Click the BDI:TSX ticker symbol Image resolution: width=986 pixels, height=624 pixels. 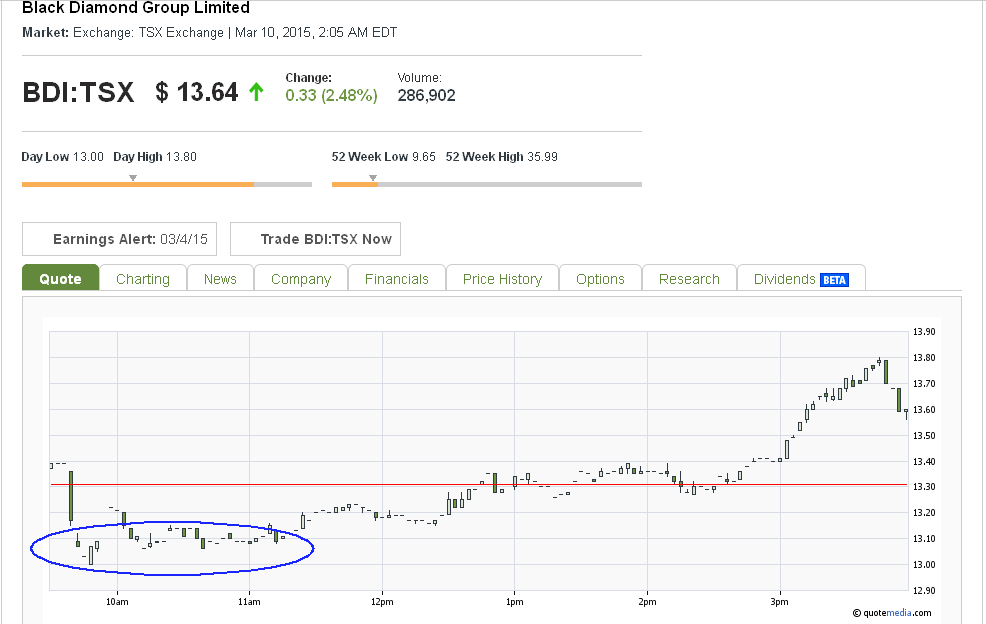pyautogui.click(x=79, y=92)
